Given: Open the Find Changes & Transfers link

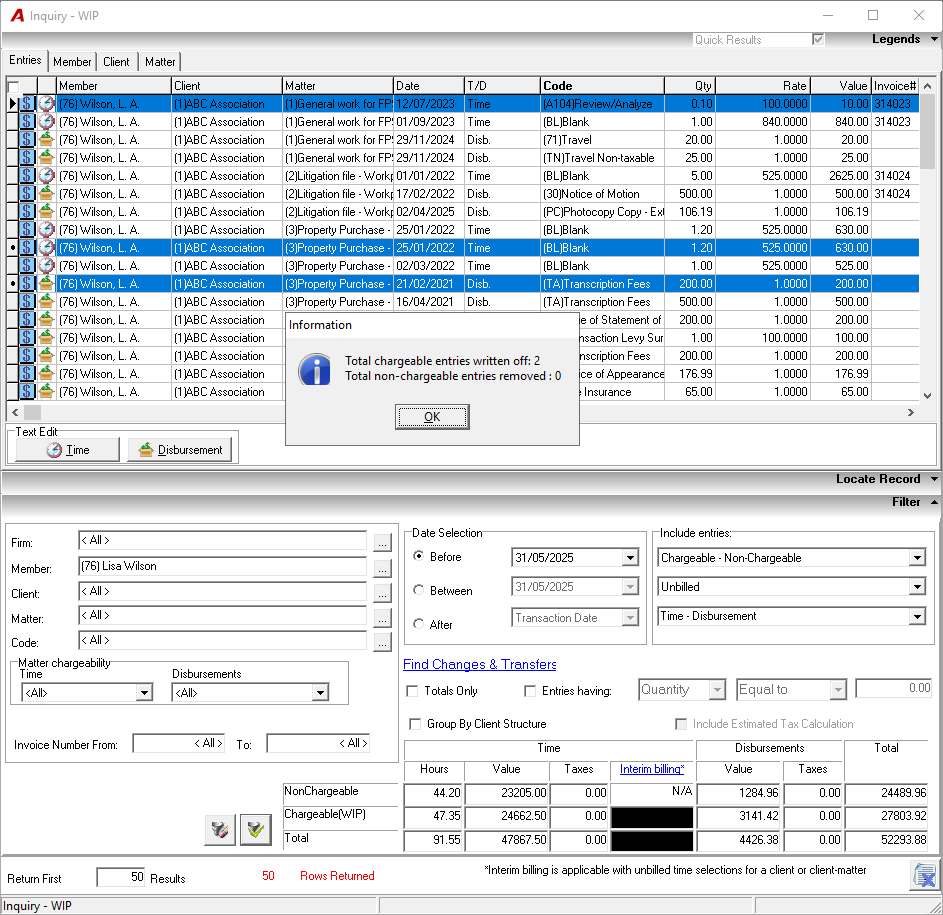Looking at the screenshot, I should [x=479, y=664].
